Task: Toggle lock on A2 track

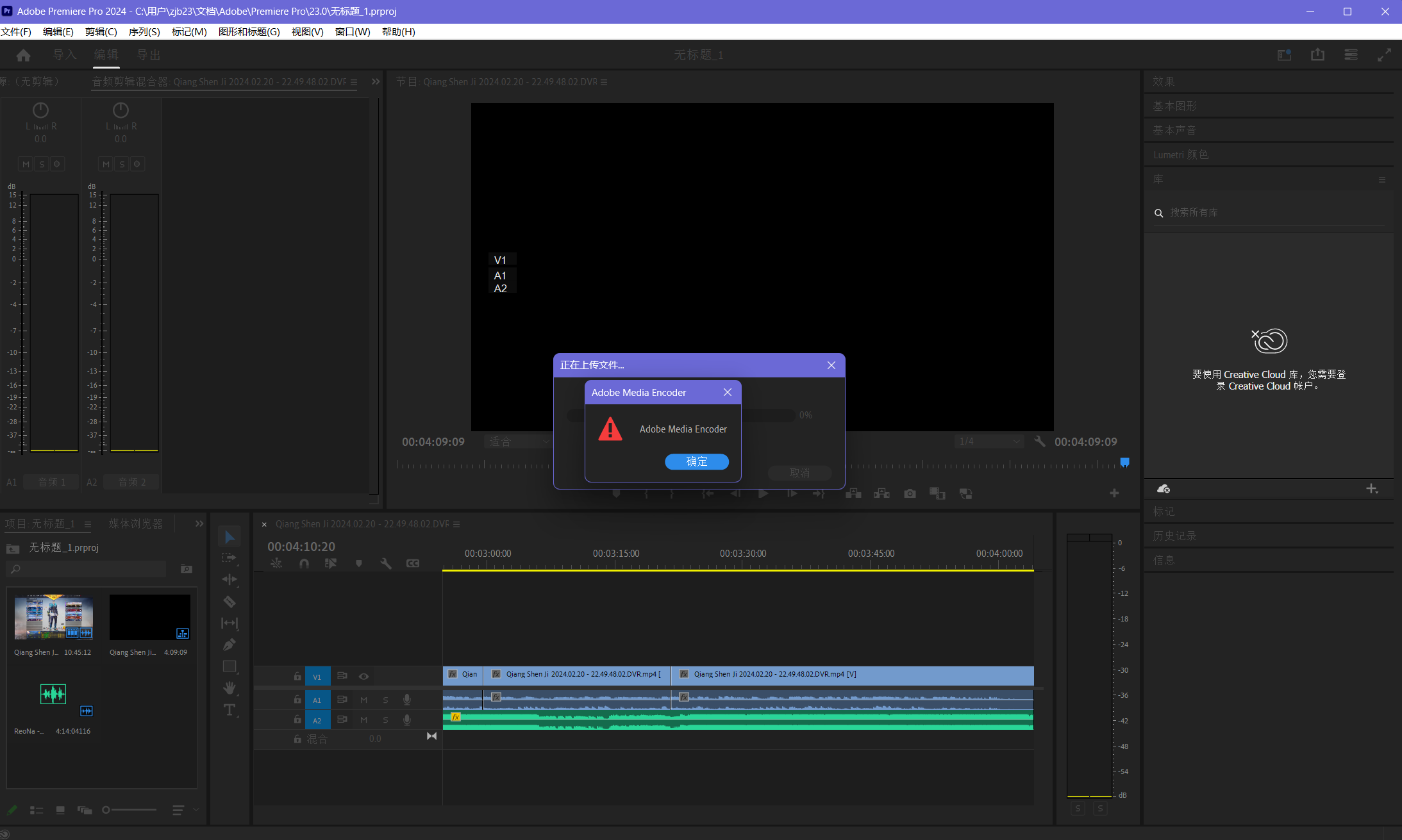Action: 297,720
